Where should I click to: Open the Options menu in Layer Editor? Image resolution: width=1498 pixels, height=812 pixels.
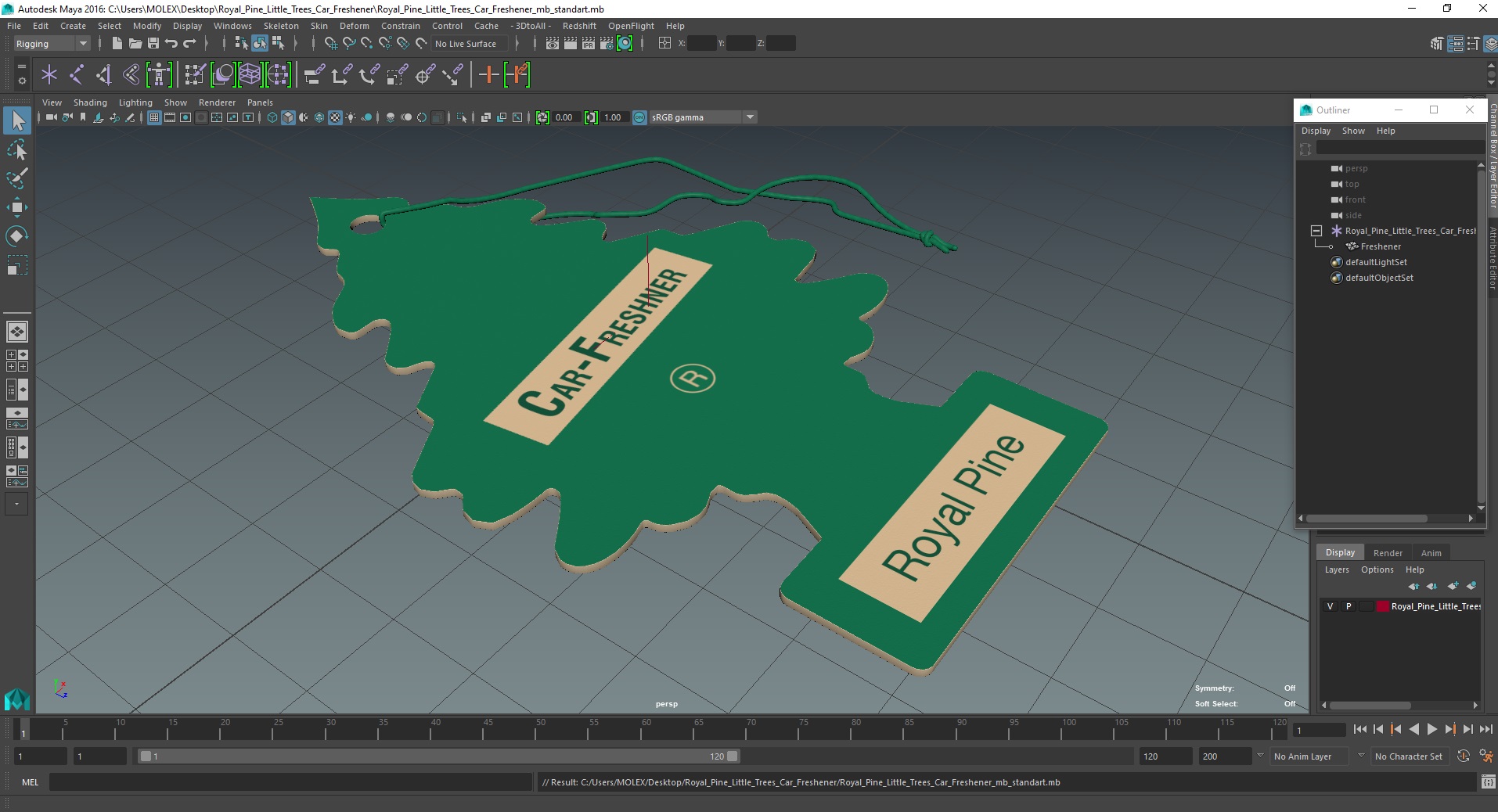click(x=1377, y=569)
